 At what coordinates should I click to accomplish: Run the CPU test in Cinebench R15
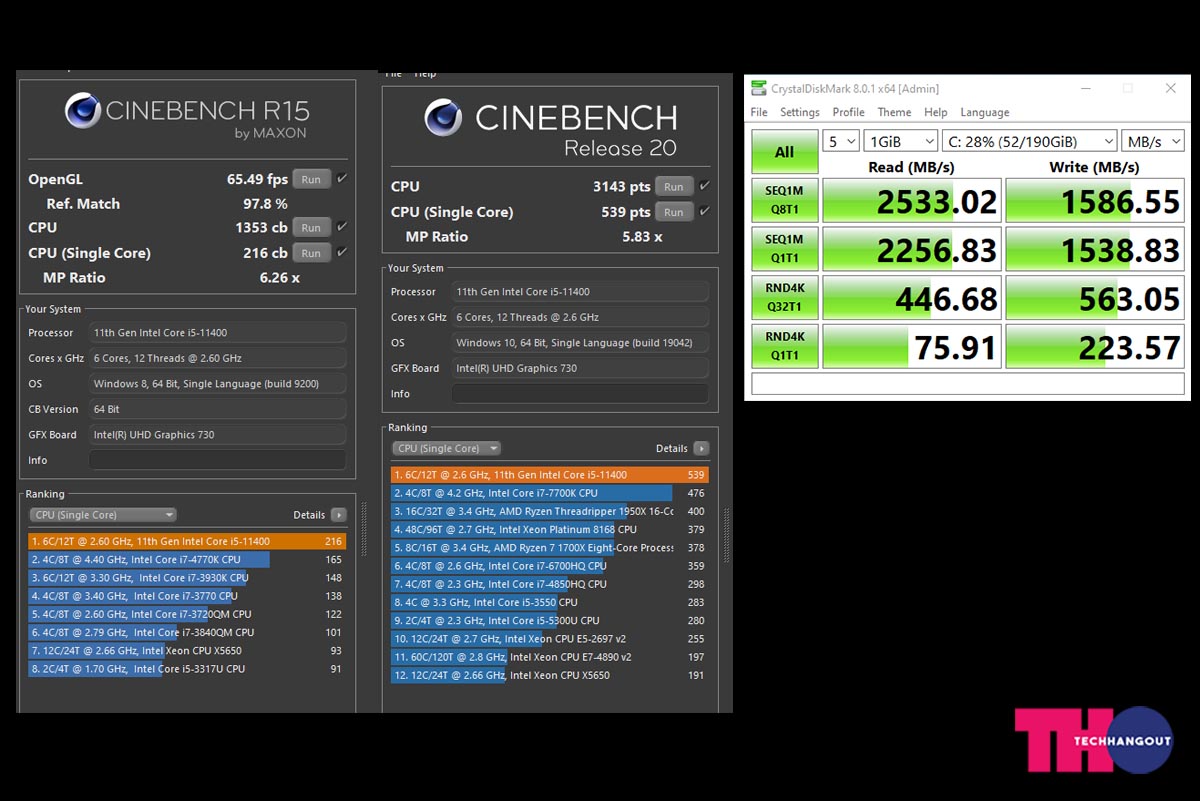311,227
